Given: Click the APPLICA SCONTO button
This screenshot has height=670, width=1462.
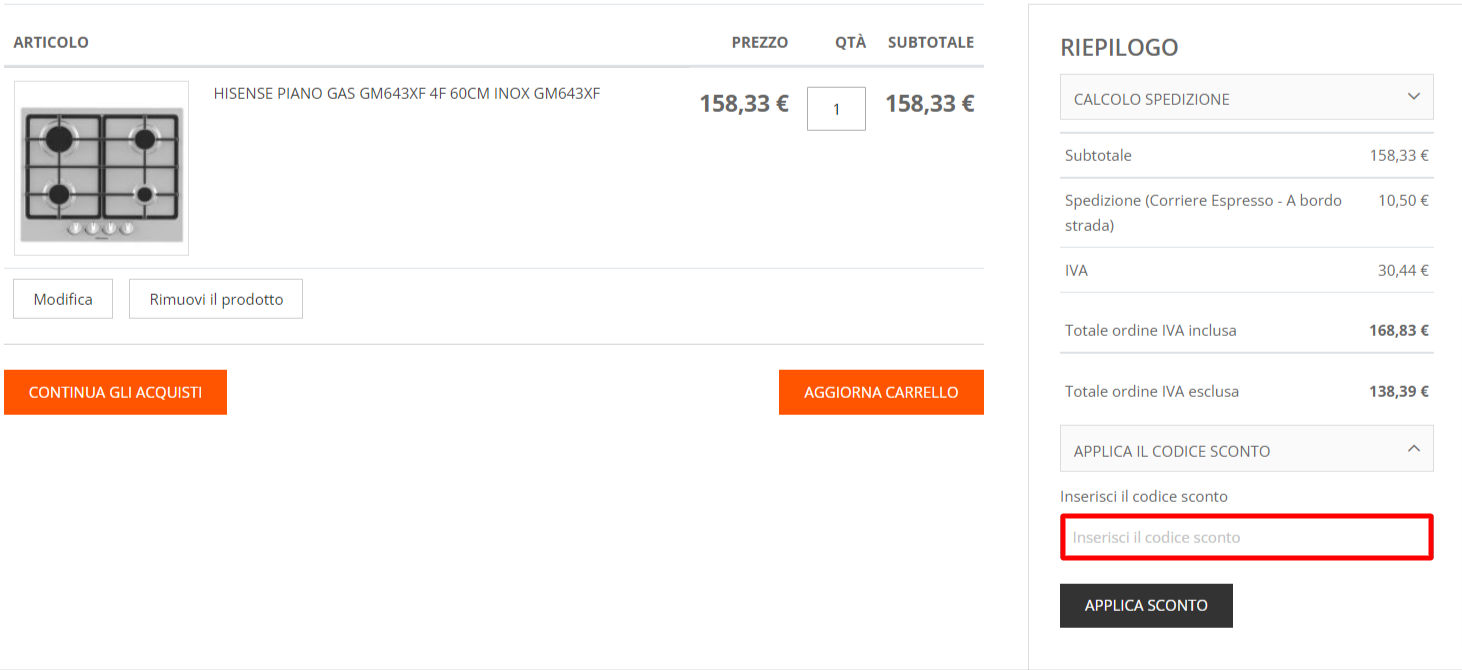Looking at the screenshot, I should [1146, 605].
